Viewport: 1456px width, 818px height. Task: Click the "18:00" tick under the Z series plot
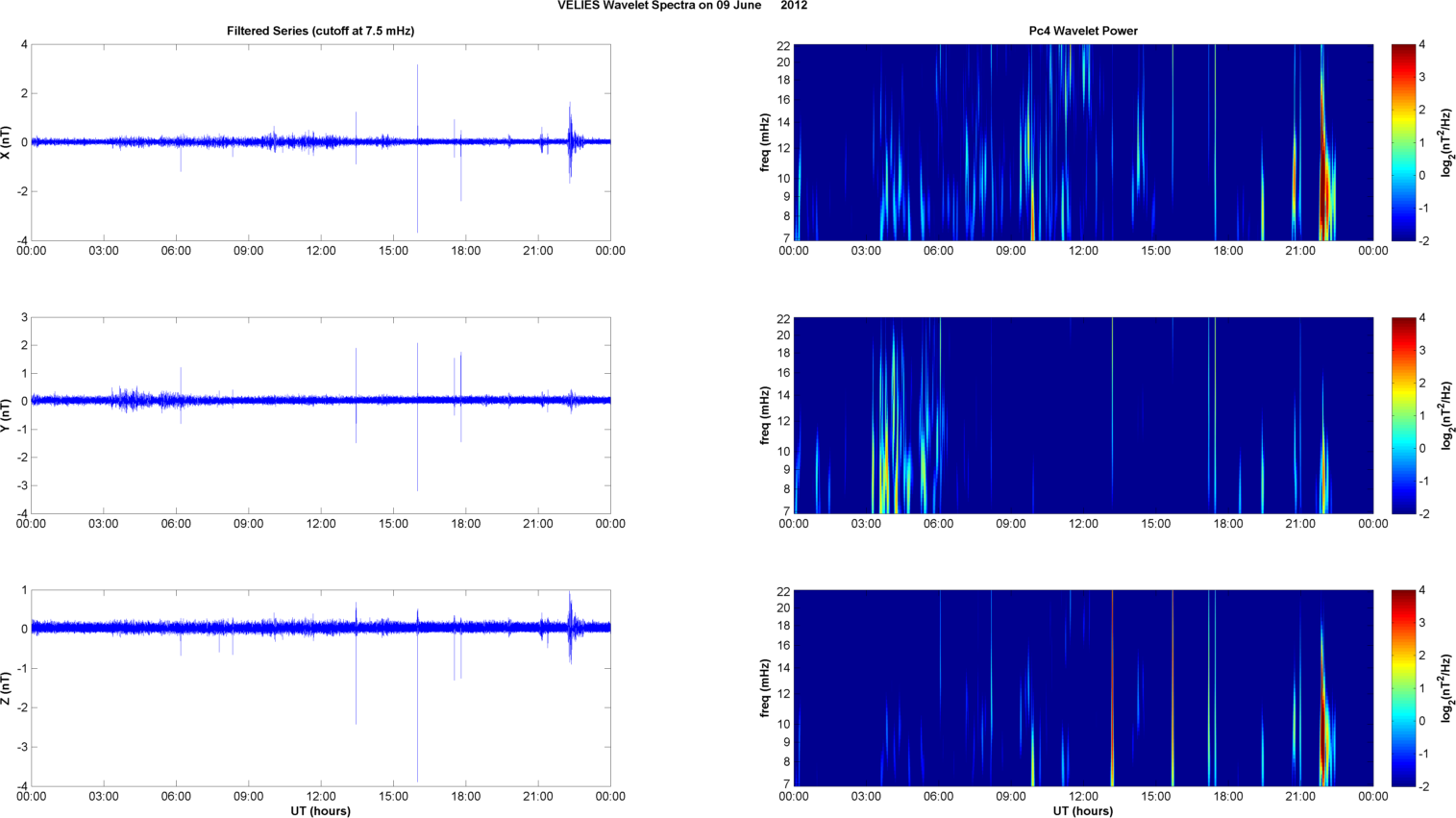point(466,796)
